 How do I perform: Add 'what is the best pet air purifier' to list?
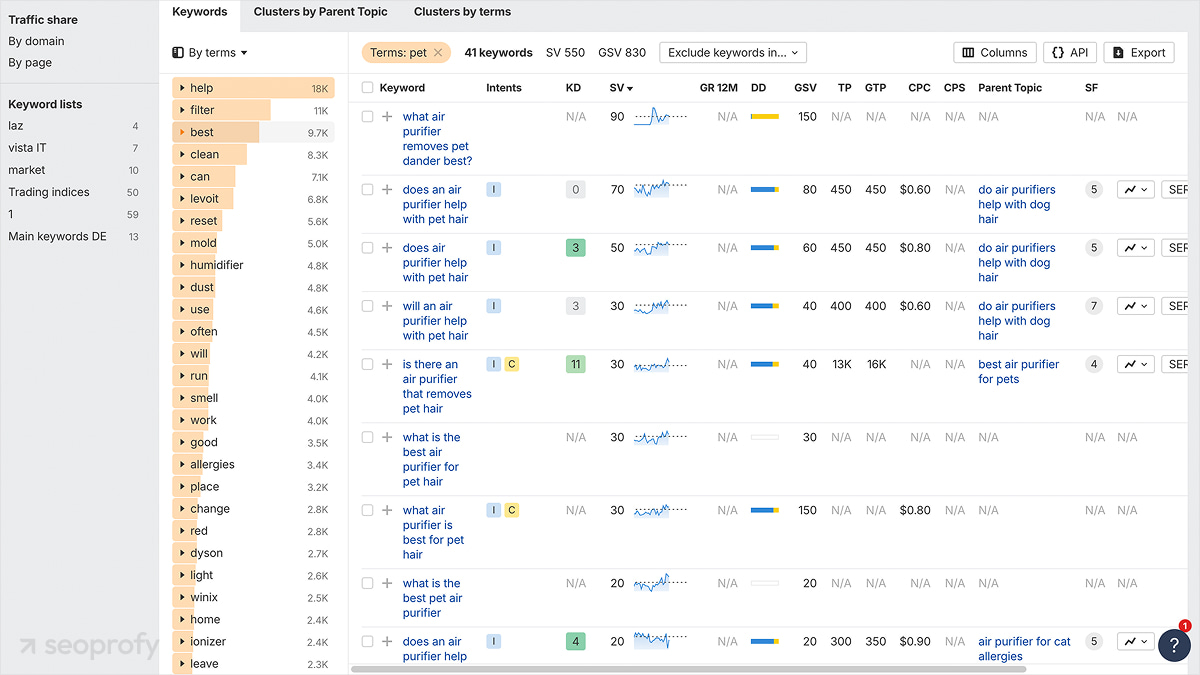pyautogui.click(x=387, y=583)
